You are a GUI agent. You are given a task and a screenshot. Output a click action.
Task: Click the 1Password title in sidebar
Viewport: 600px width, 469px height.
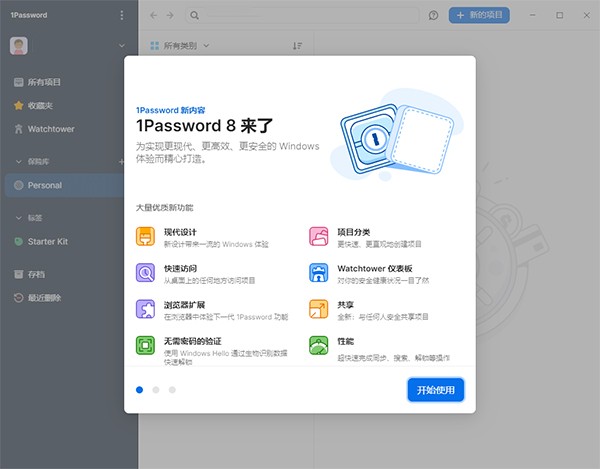point(29,15)
